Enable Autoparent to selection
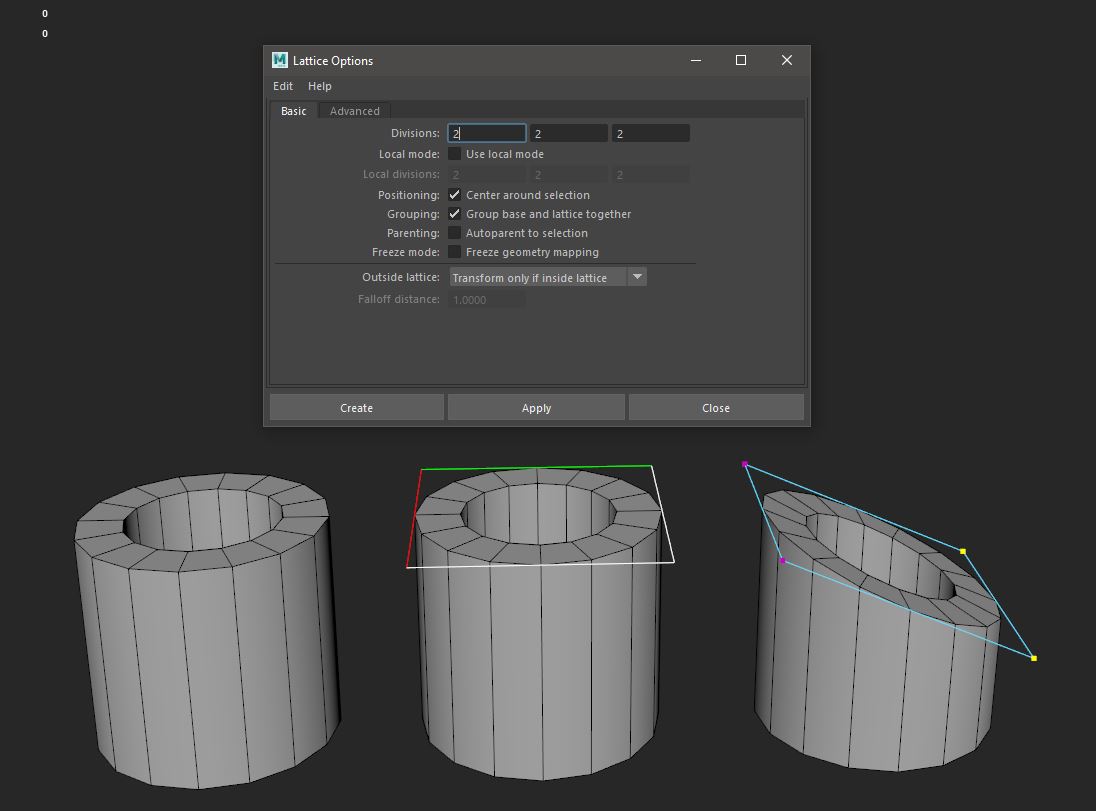This screenshot has width=1096, height=811. point(455,232)
